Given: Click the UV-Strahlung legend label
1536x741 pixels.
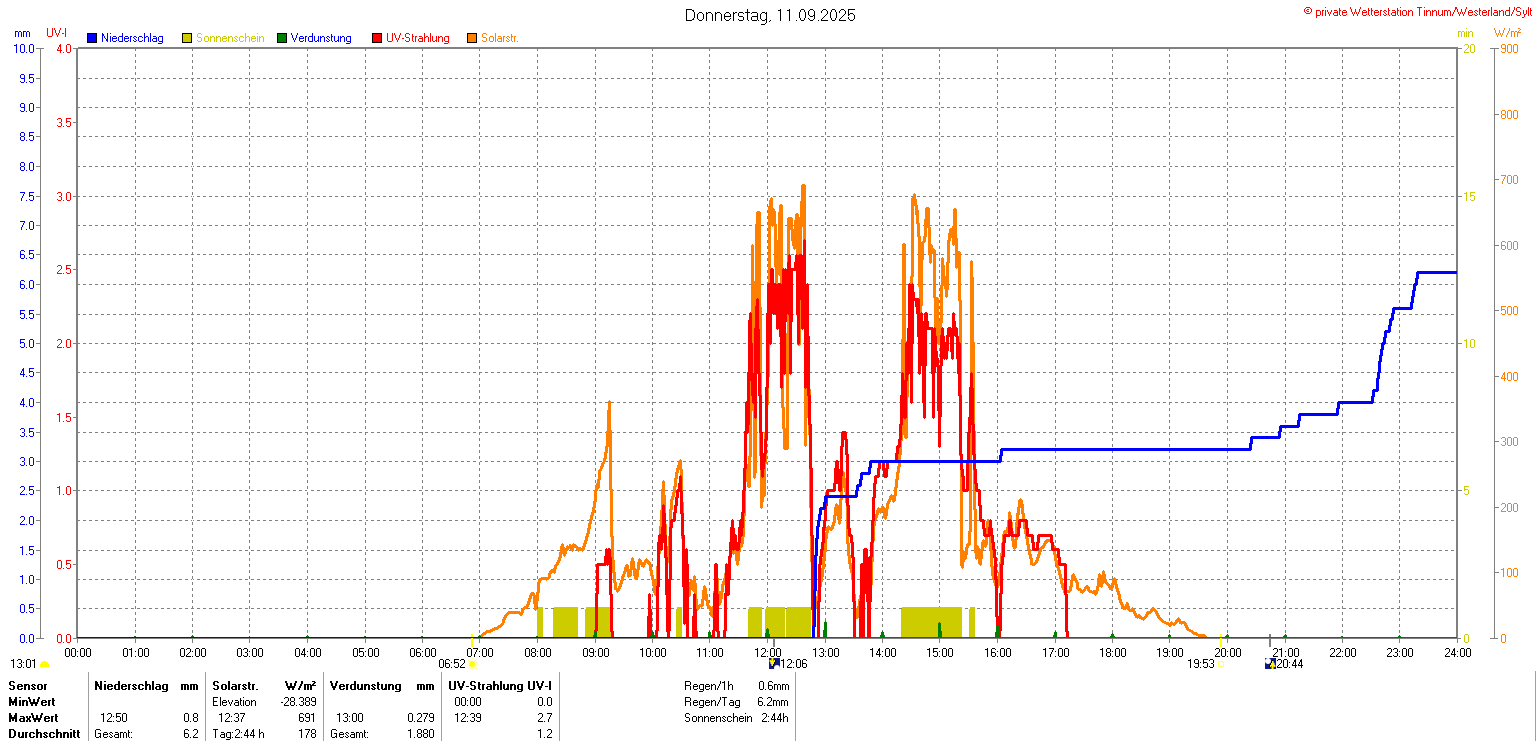Looking at the screenshot, I should tap(417, 38).
